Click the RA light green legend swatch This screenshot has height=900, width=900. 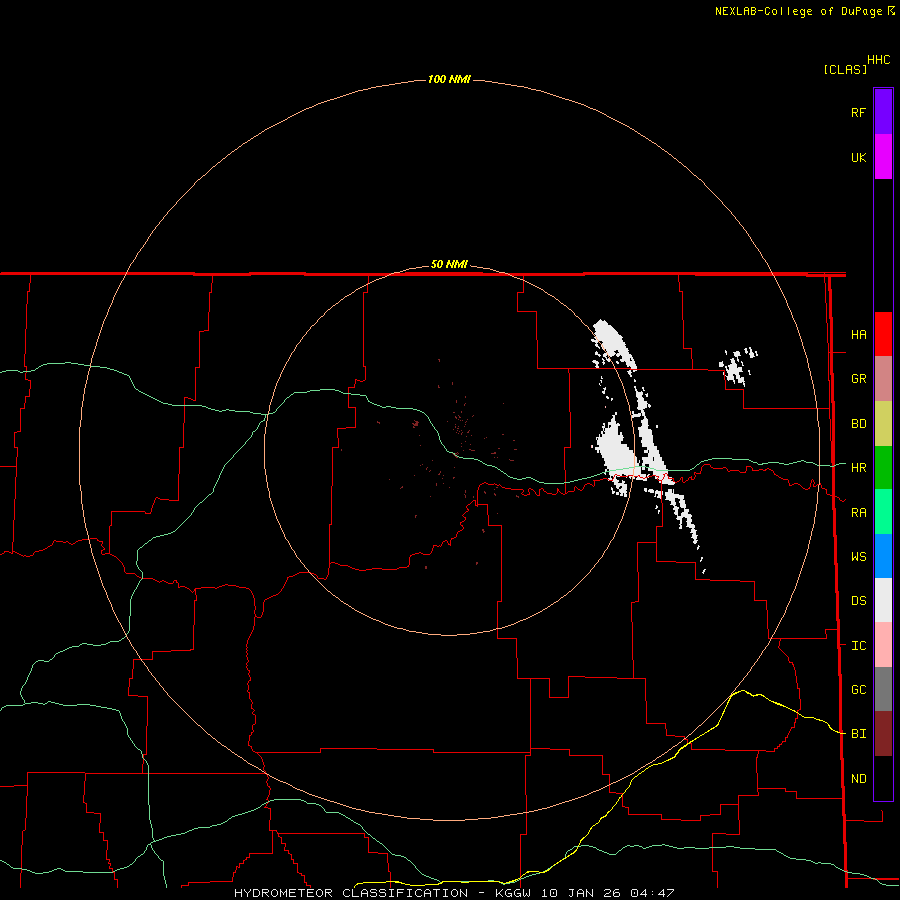(x=883, y=512)
